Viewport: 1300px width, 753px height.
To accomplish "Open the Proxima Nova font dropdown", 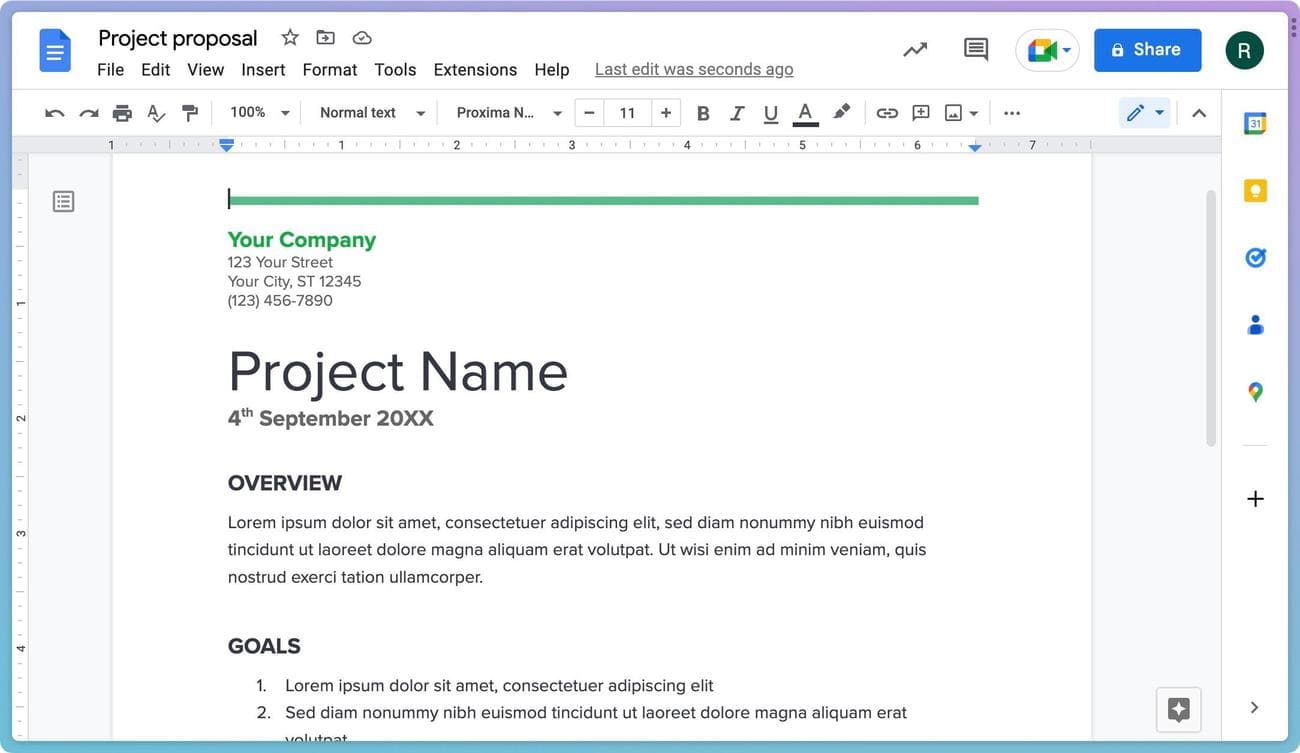I will coord(508,113).
